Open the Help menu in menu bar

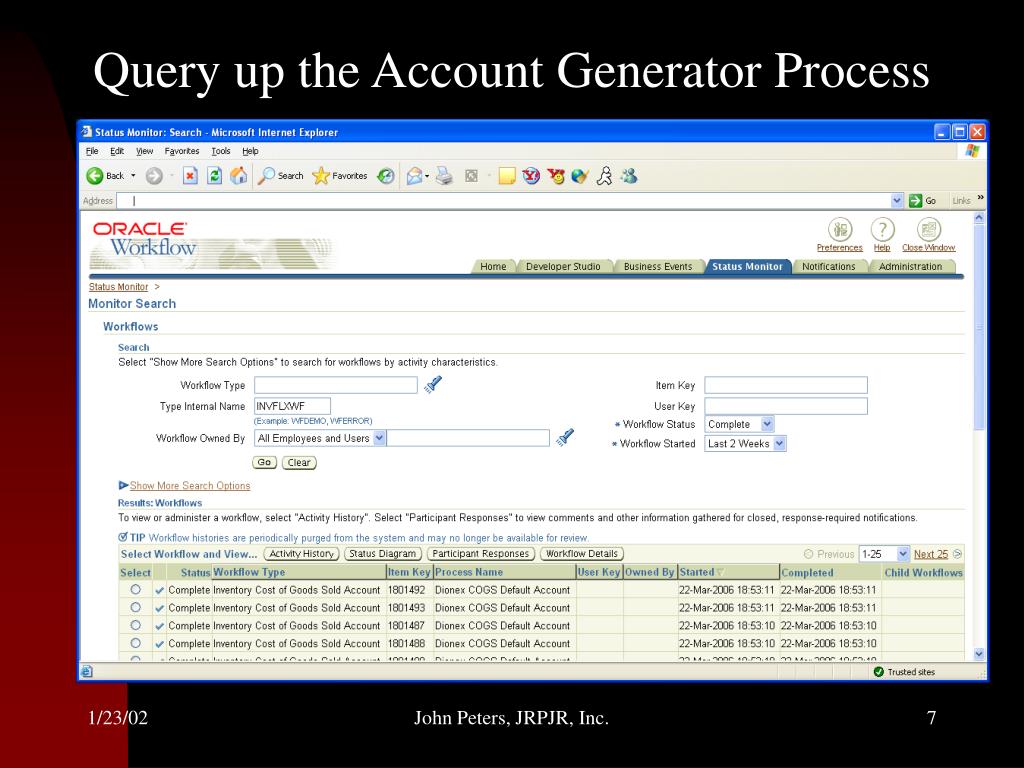point(250,151)
